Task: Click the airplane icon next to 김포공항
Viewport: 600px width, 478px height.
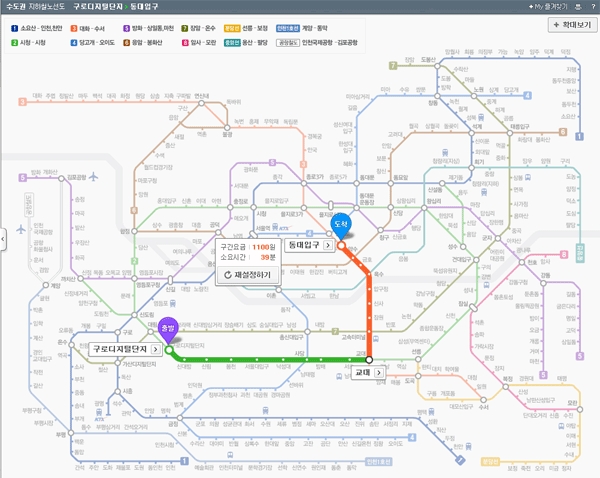Action: tap(94, 177)
